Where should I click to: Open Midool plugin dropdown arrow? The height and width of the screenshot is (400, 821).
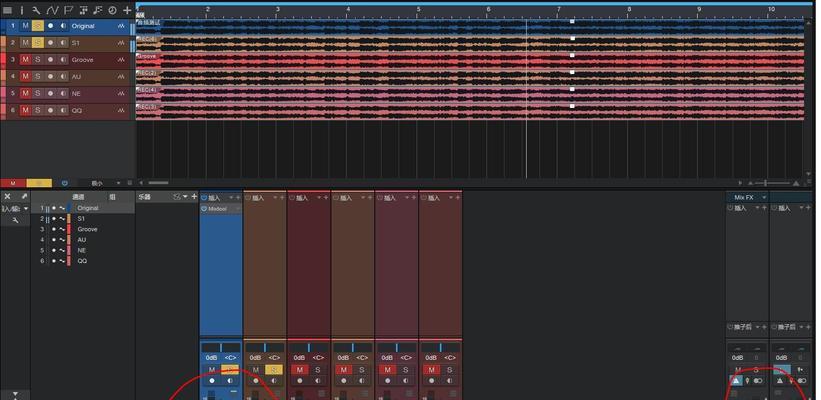coord(238,209)
